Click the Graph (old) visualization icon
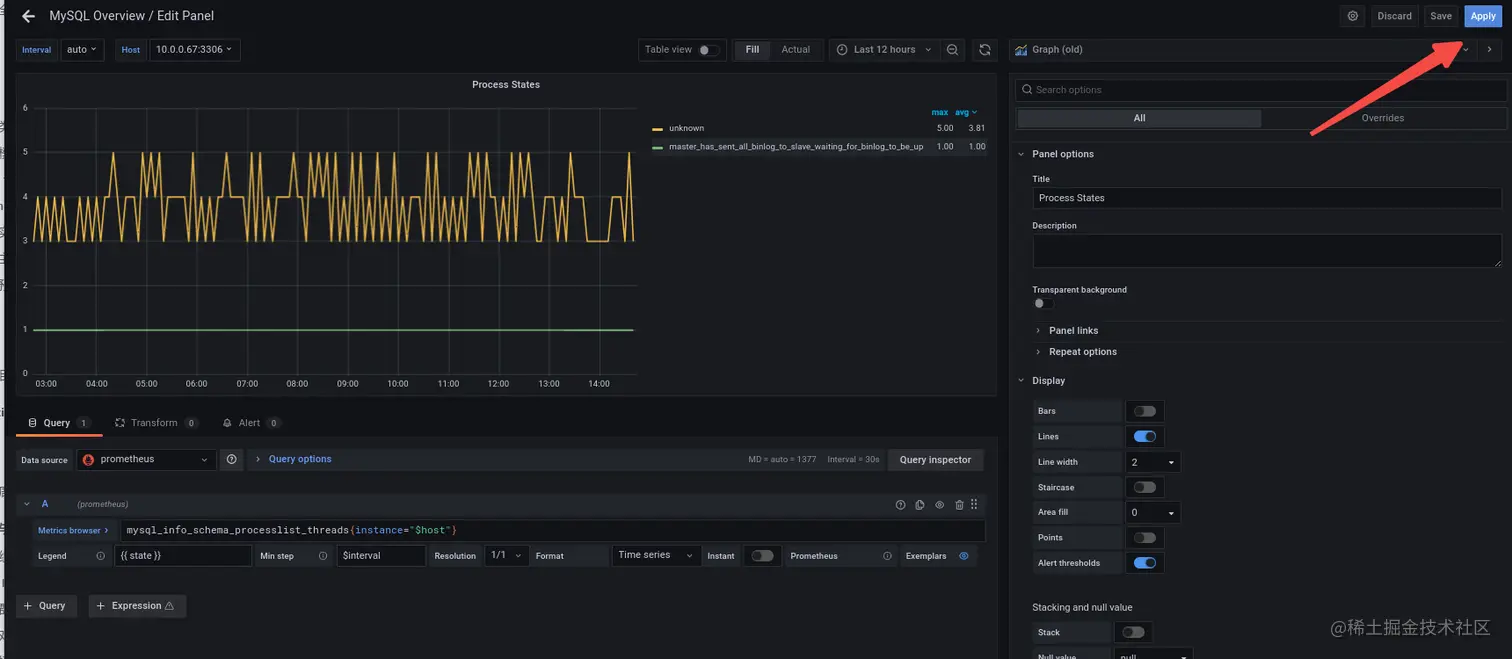1512x659 pixels. [1022, 50]
